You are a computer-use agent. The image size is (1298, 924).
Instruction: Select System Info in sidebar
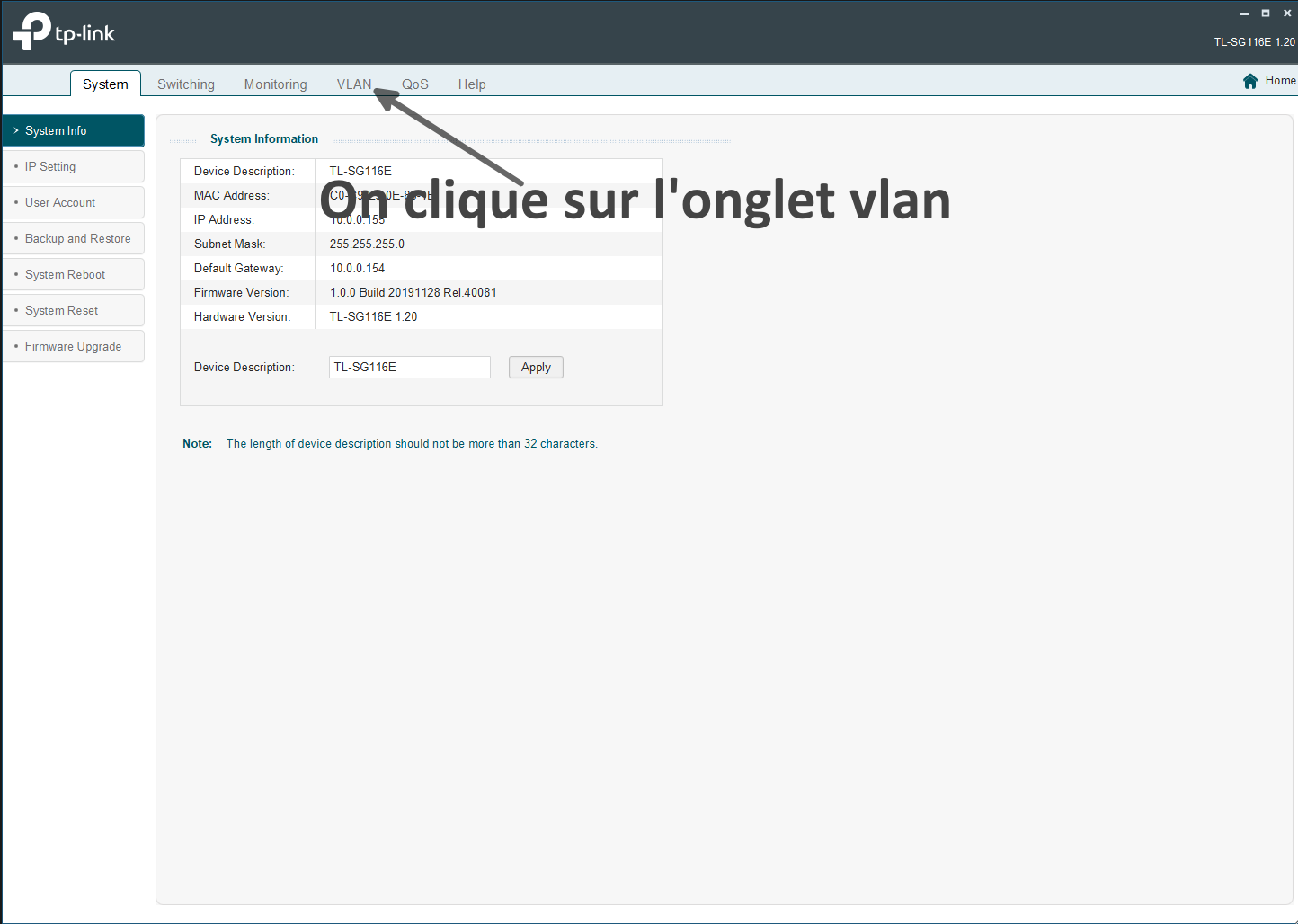(74, 131)
